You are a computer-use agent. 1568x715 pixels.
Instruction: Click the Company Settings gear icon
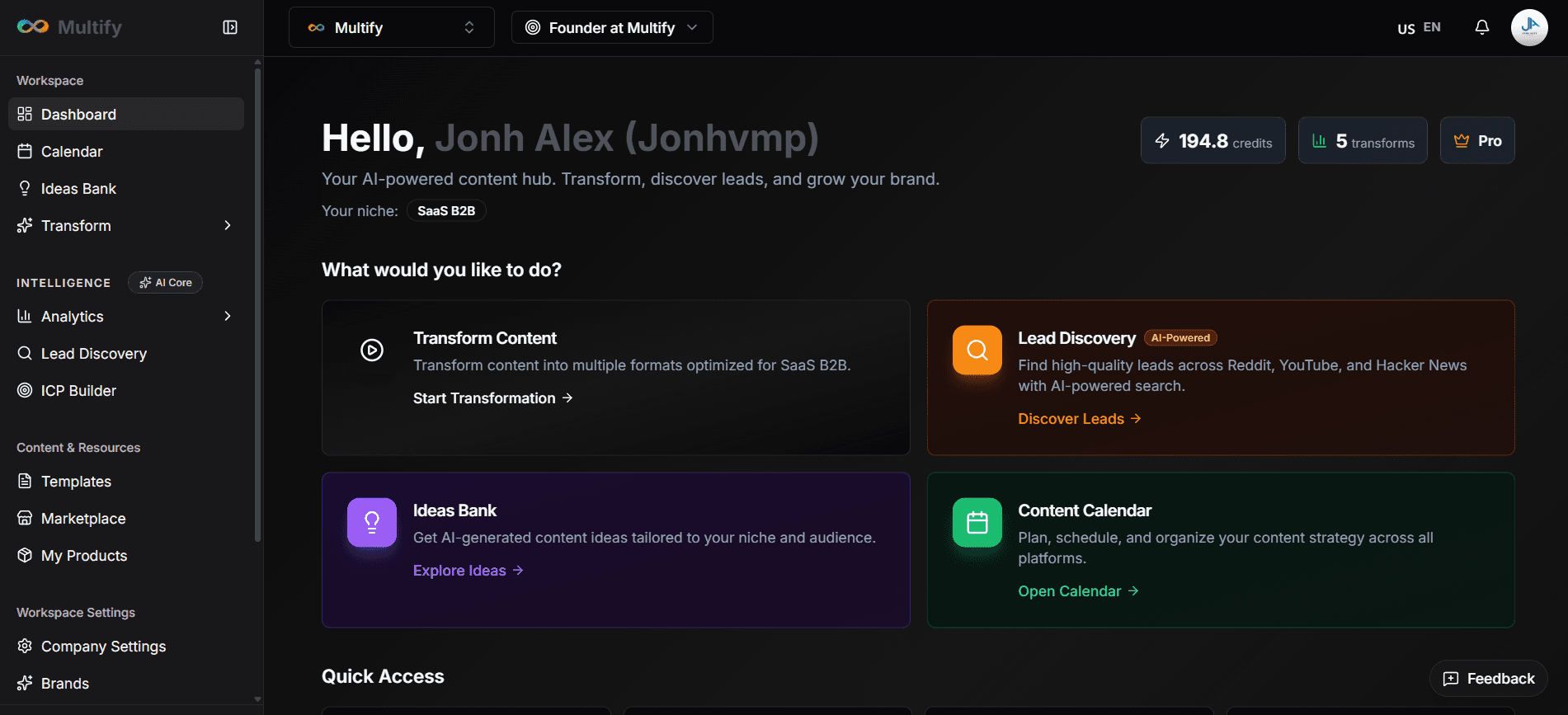[x=25, y=646]
